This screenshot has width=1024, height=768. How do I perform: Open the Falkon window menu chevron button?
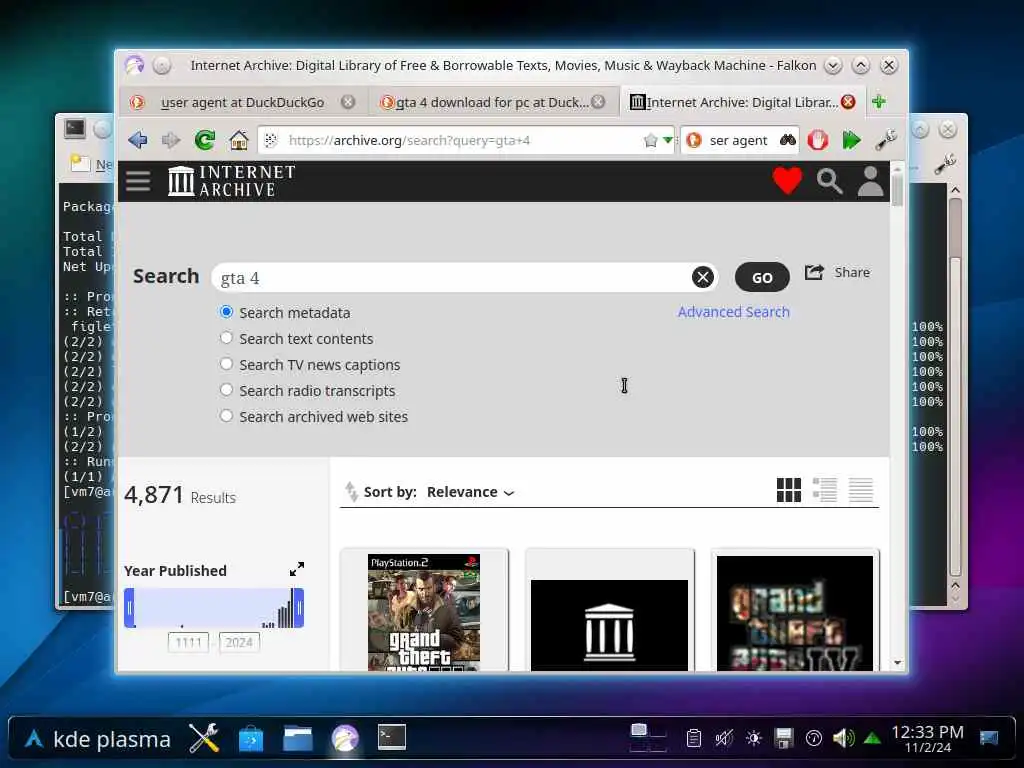coord(833,65)
